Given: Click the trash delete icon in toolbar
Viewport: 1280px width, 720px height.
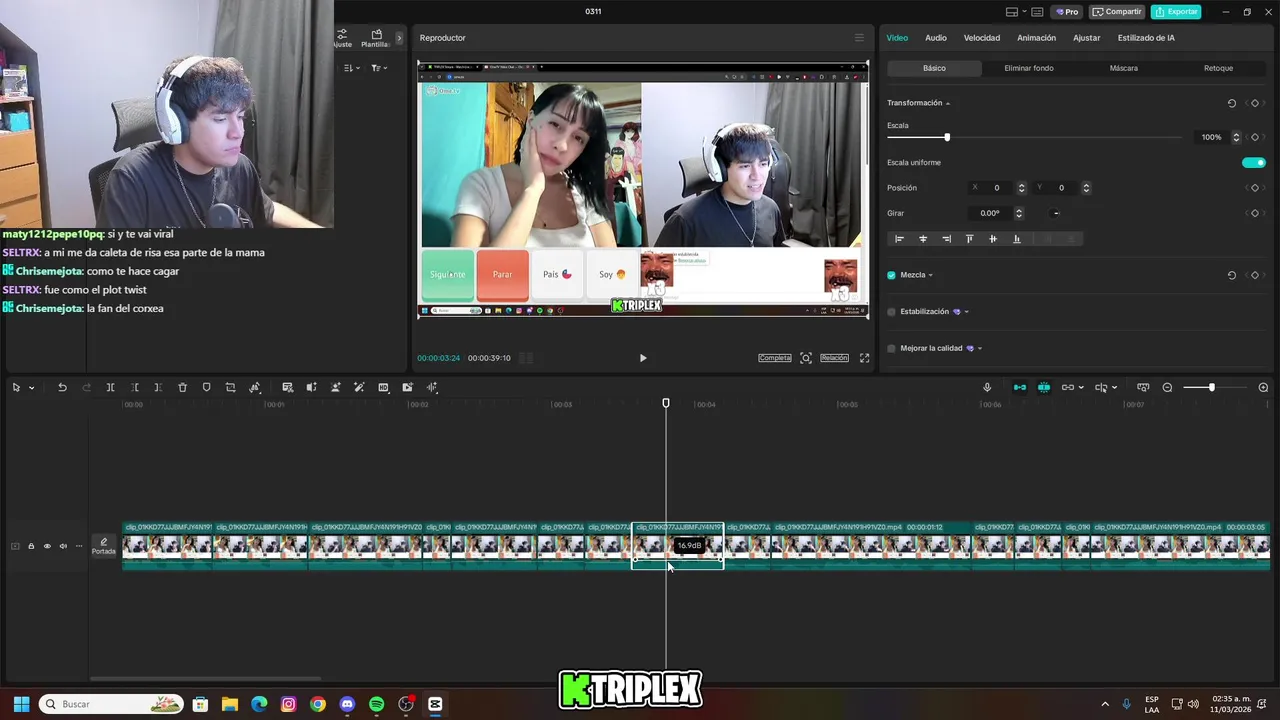Looking at the screenshot, I should coord(182,388).
